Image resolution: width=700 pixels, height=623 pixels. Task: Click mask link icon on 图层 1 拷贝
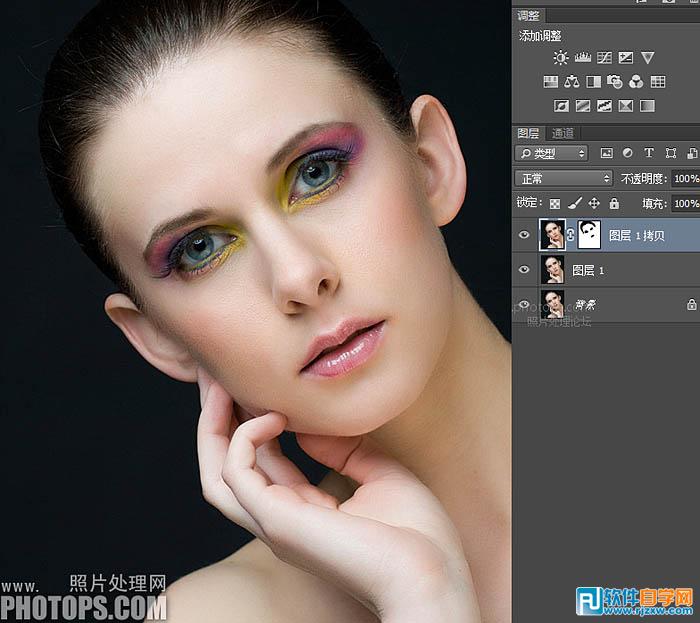(571, 235)
